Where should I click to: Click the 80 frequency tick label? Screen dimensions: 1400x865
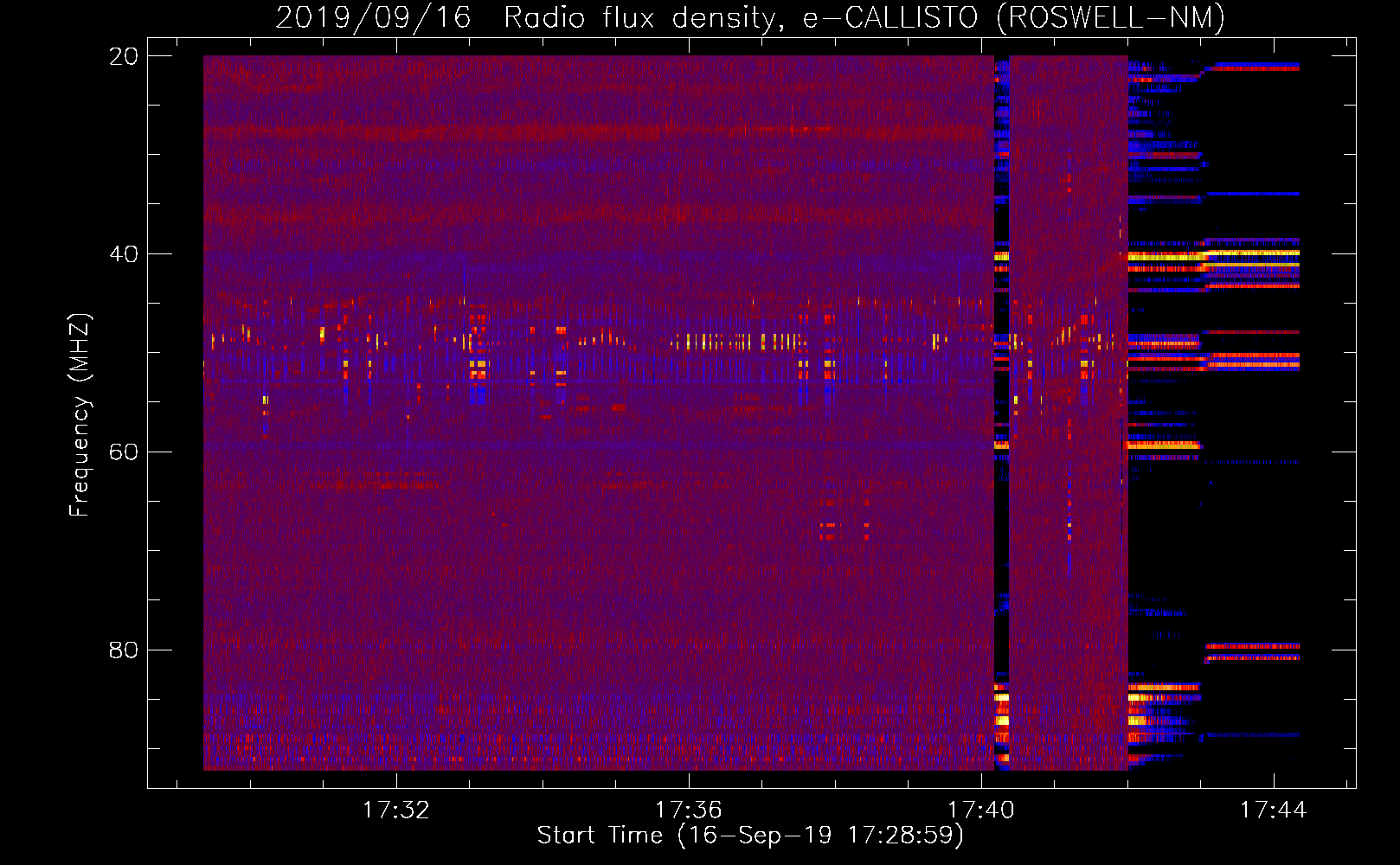click(x=124, y=650)
